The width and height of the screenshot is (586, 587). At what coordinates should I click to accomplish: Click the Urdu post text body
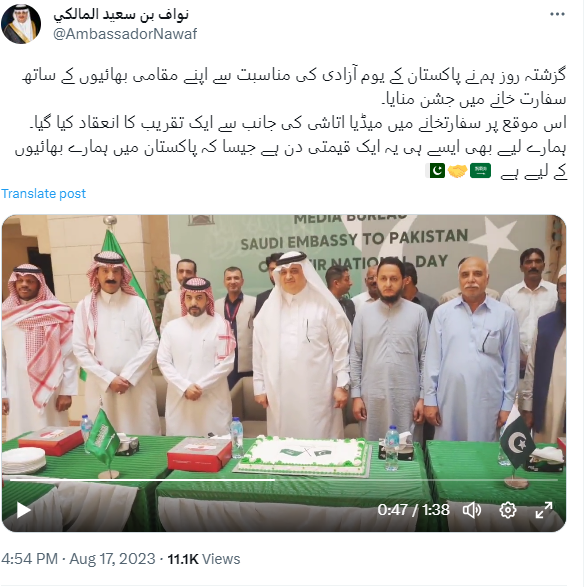pyautogui.click(x=291, y=124)
